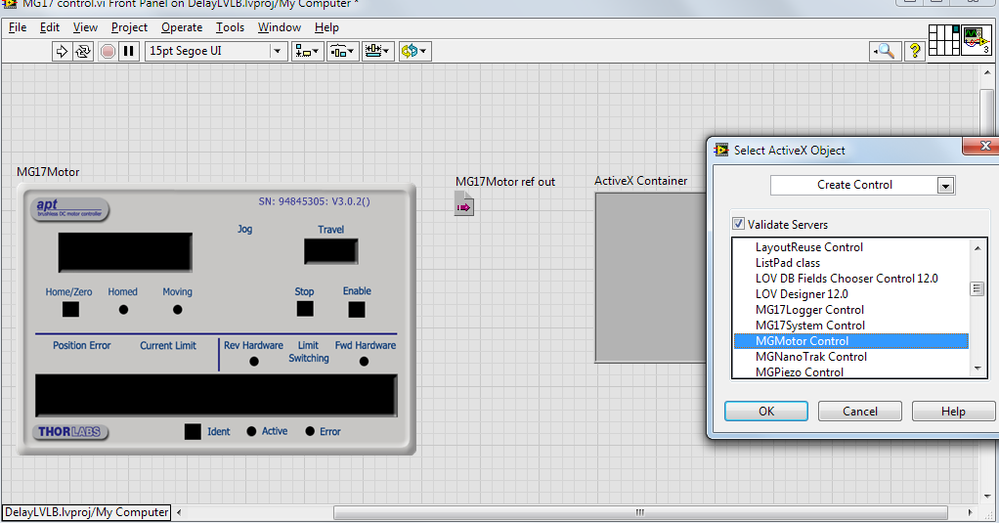Click the apt logo on motor panel

(x=69, y=209)
